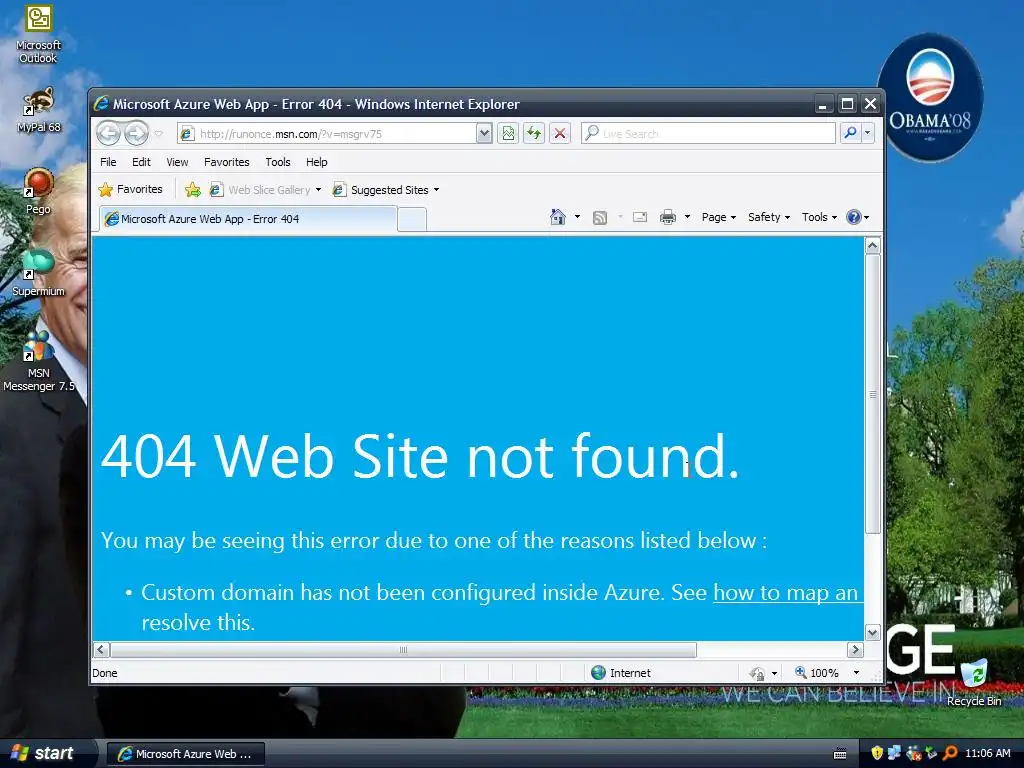Open Microsoft Outlook desktop icon
1024x768 pixels.
click(39, 33)
